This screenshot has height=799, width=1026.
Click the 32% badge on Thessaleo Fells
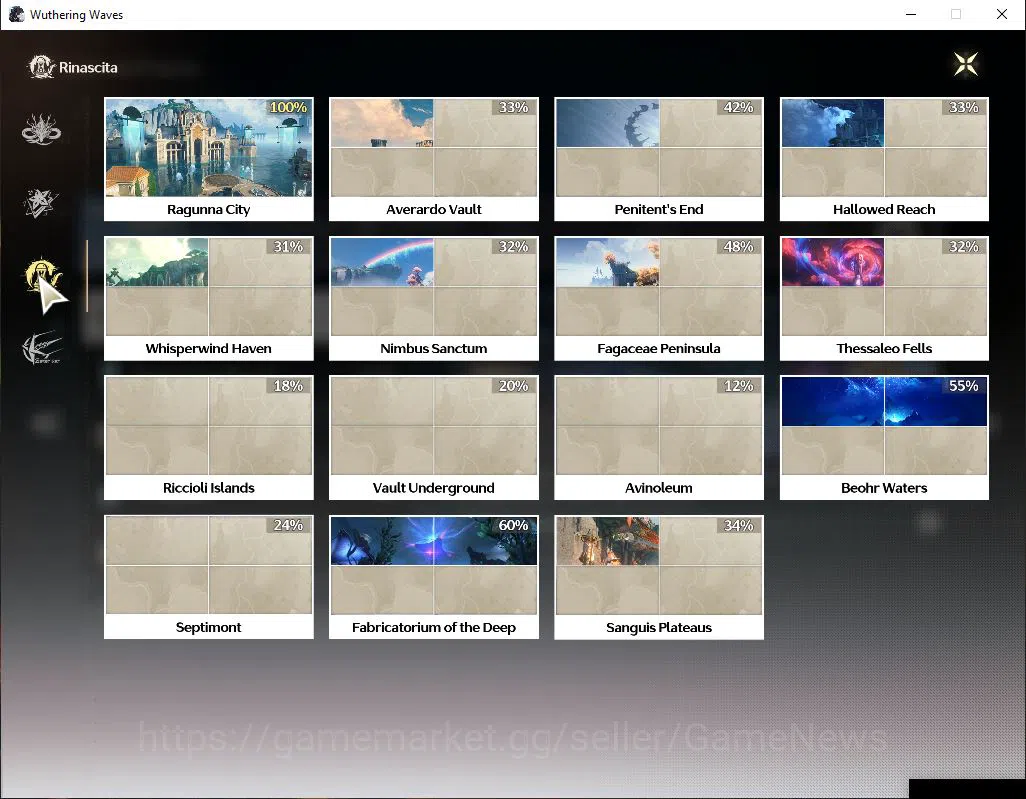(964, 247)
